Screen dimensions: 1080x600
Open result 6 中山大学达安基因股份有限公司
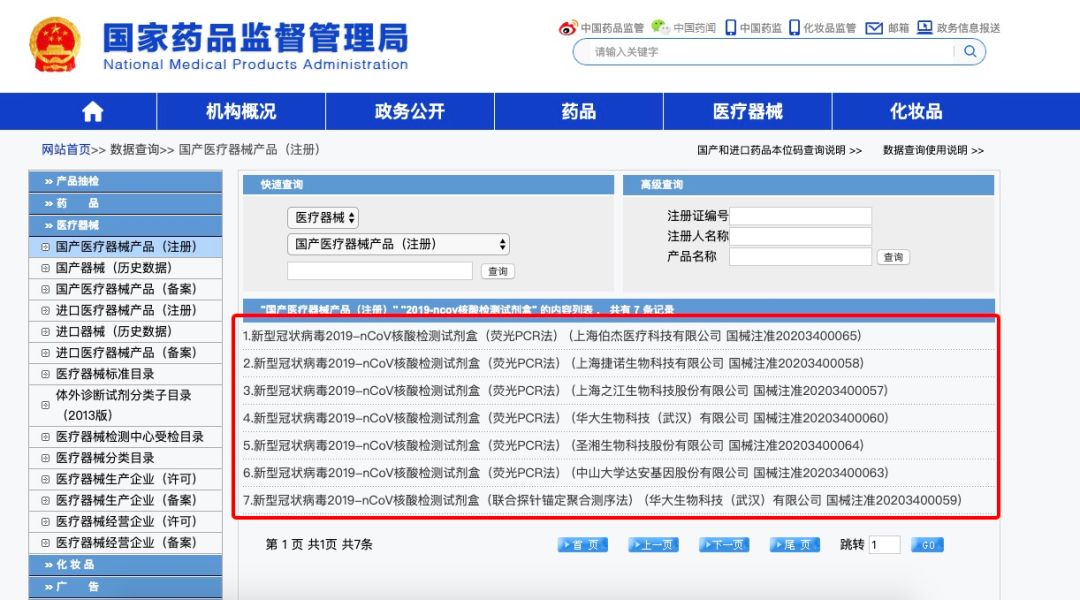coord(565,473)
